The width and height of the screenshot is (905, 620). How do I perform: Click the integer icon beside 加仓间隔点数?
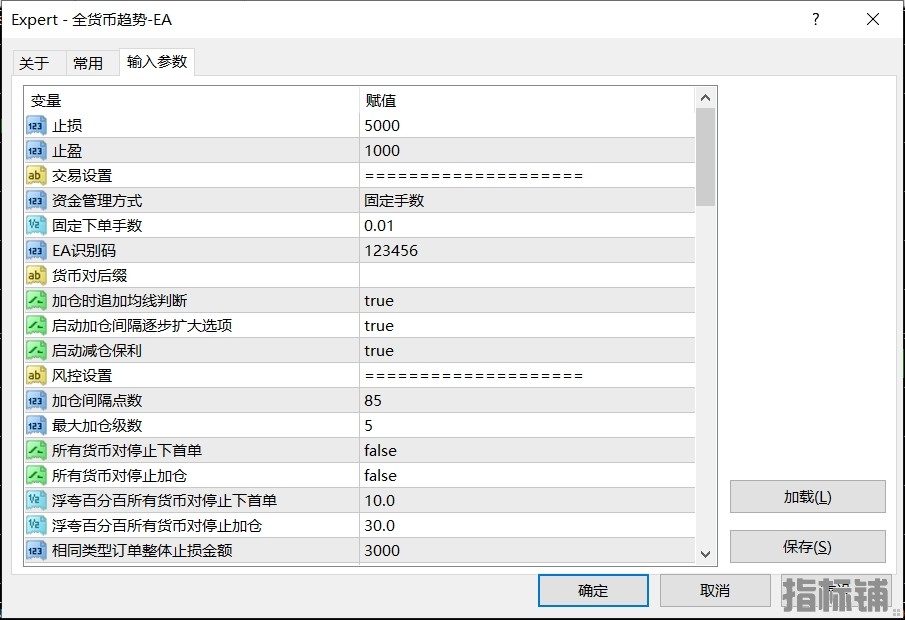(x=35, y=401)
